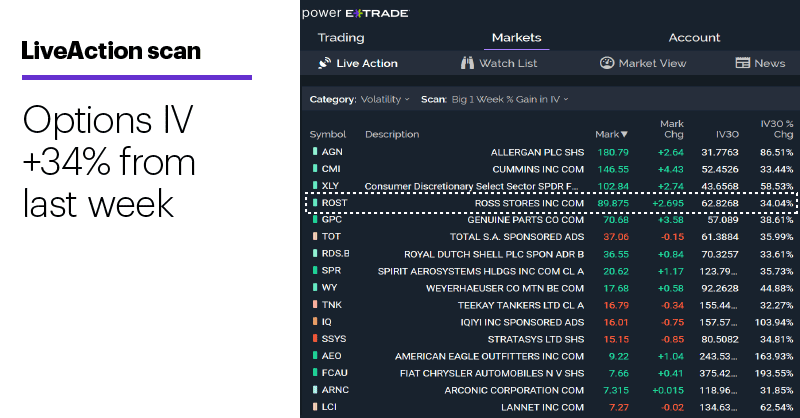Click the green indicator next to AEO

(315, 356)
